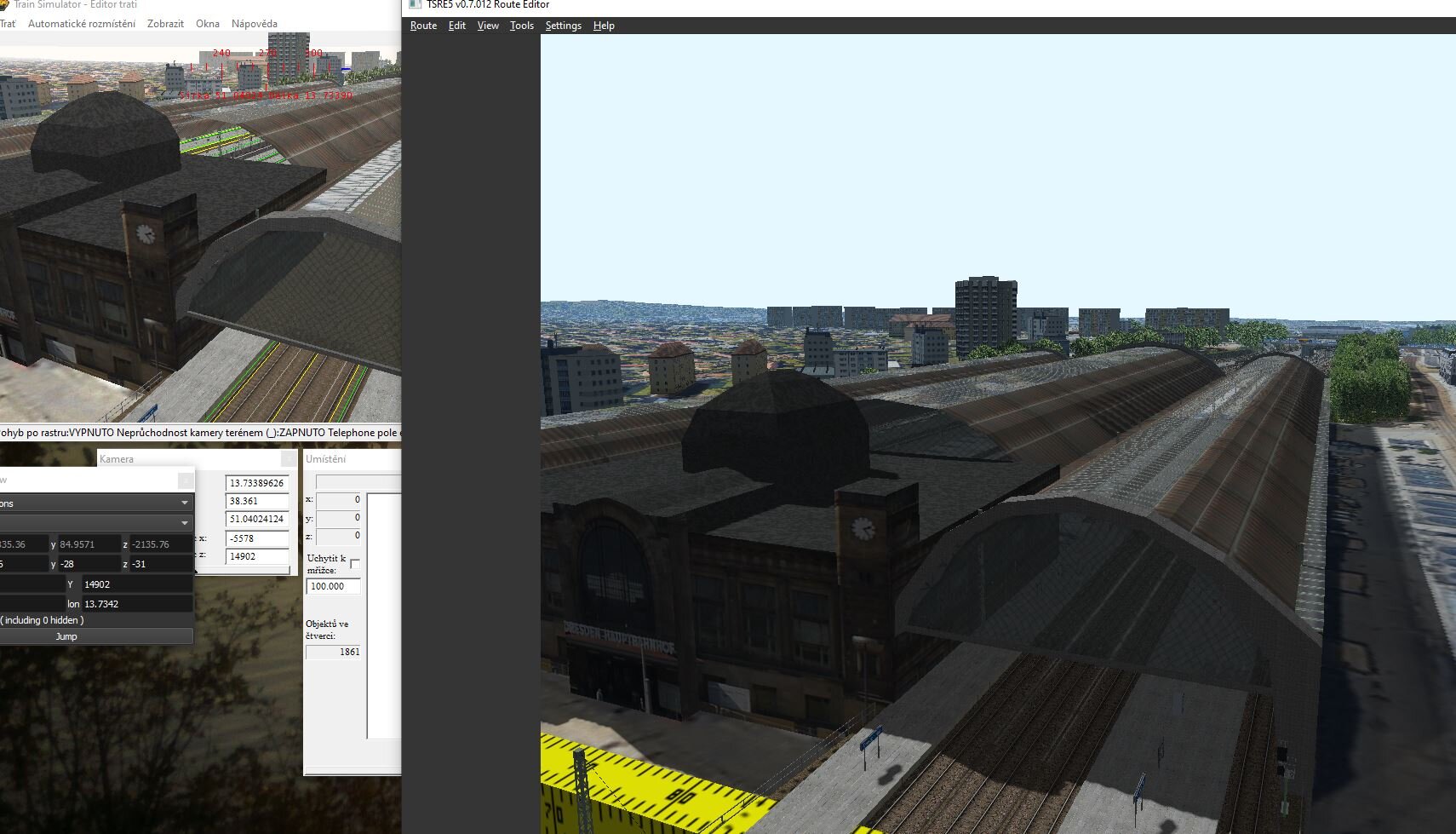This screenshot has width=1456, height=834.
Task: Open the Help menu in TSRE5
Action: coord(604,26)
